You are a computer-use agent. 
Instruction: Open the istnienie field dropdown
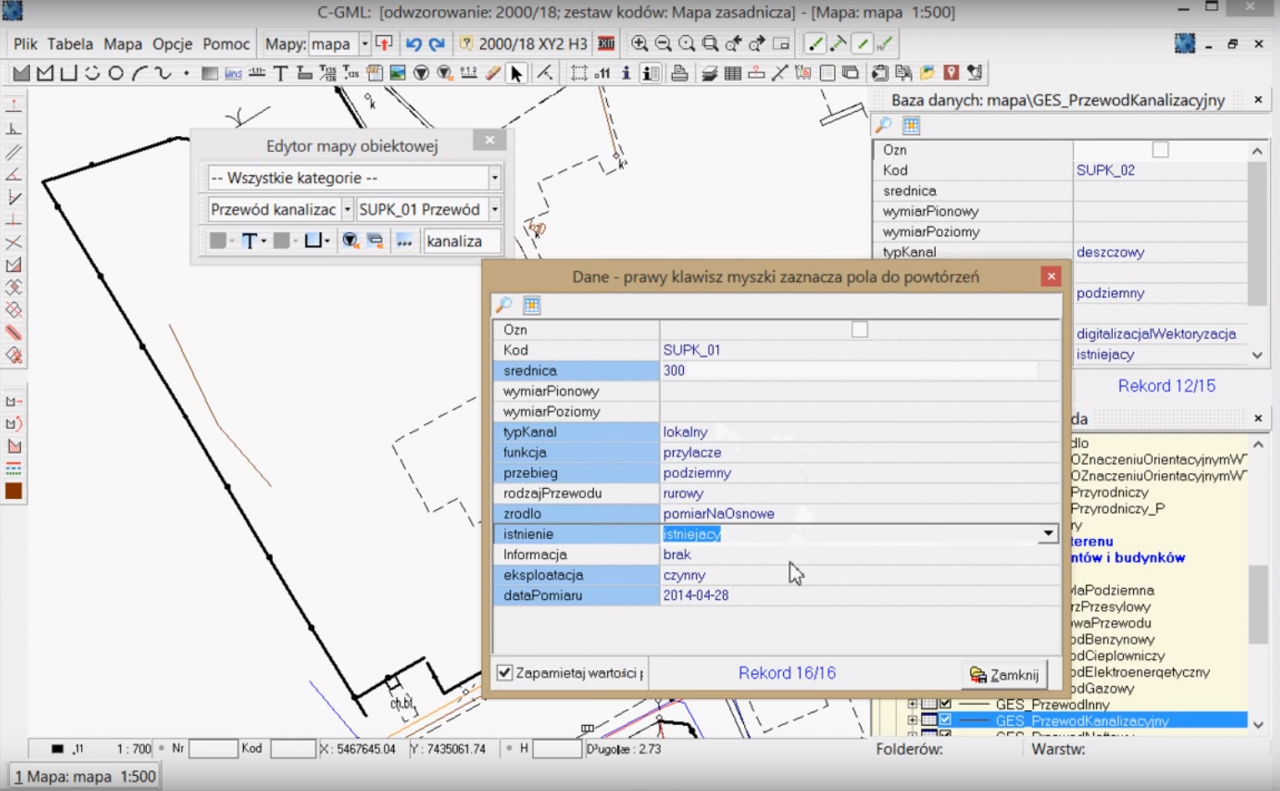click(1048, 534)
